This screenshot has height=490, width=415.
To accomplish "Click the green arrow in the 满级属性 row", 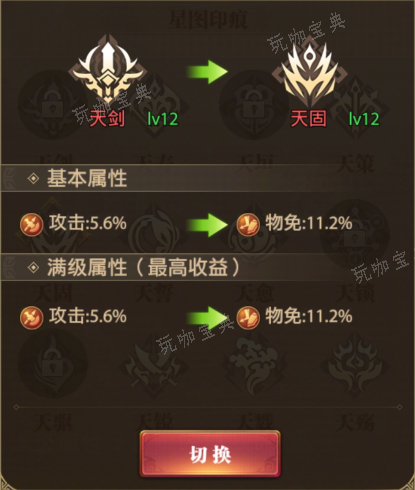I will 207,318.
